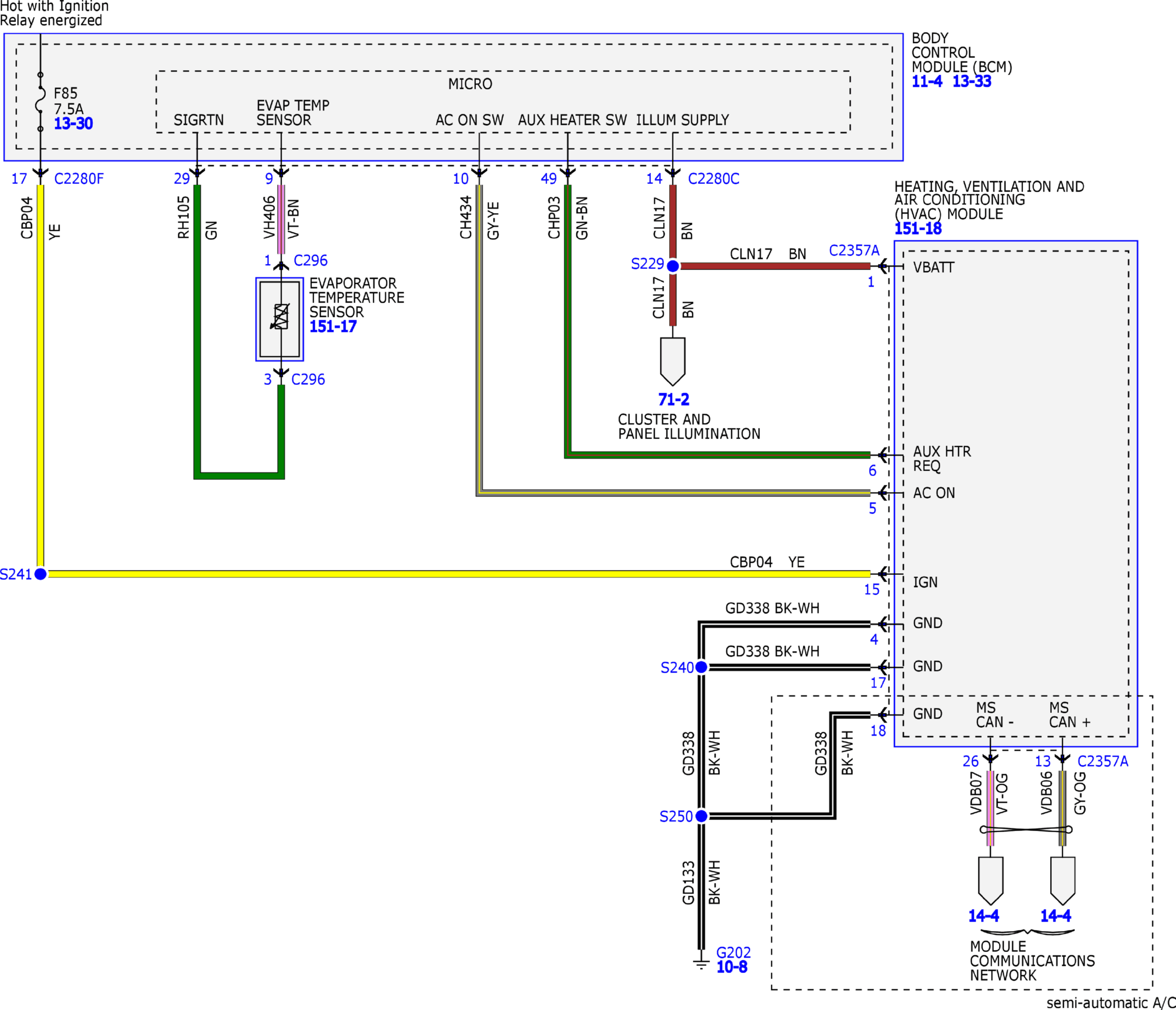
Task: Click the MS CAN - pin label
Action: click(995, 715)
